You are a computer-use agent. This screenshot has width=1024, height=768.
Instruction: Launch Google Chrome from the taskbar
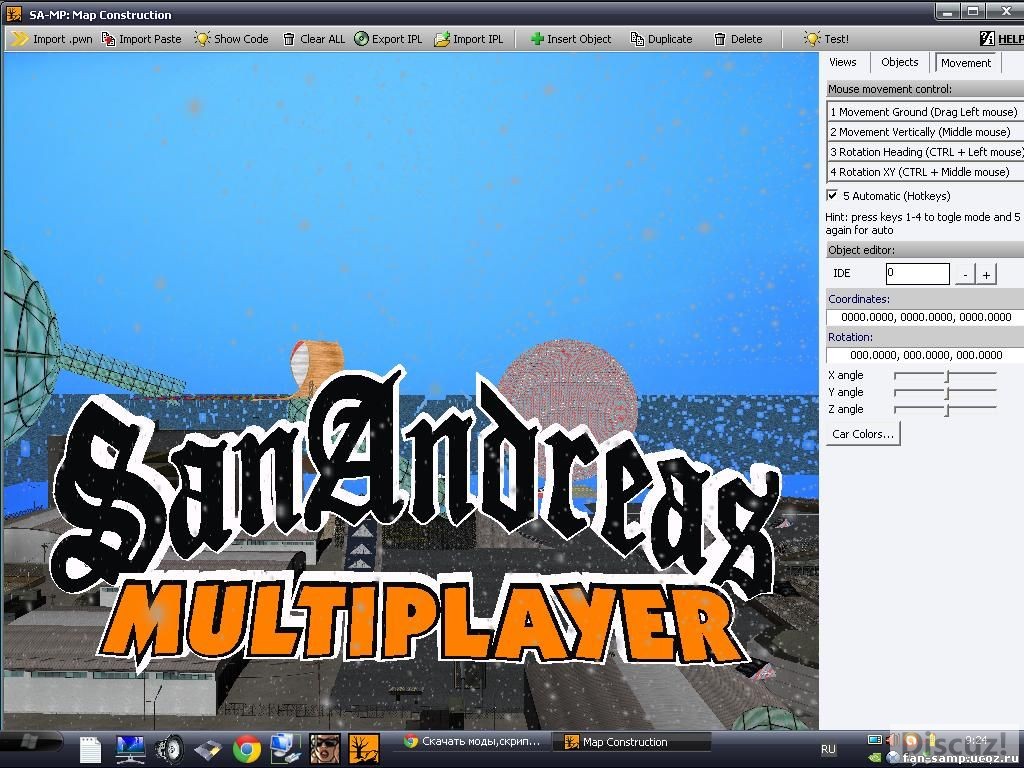point(247,749)
